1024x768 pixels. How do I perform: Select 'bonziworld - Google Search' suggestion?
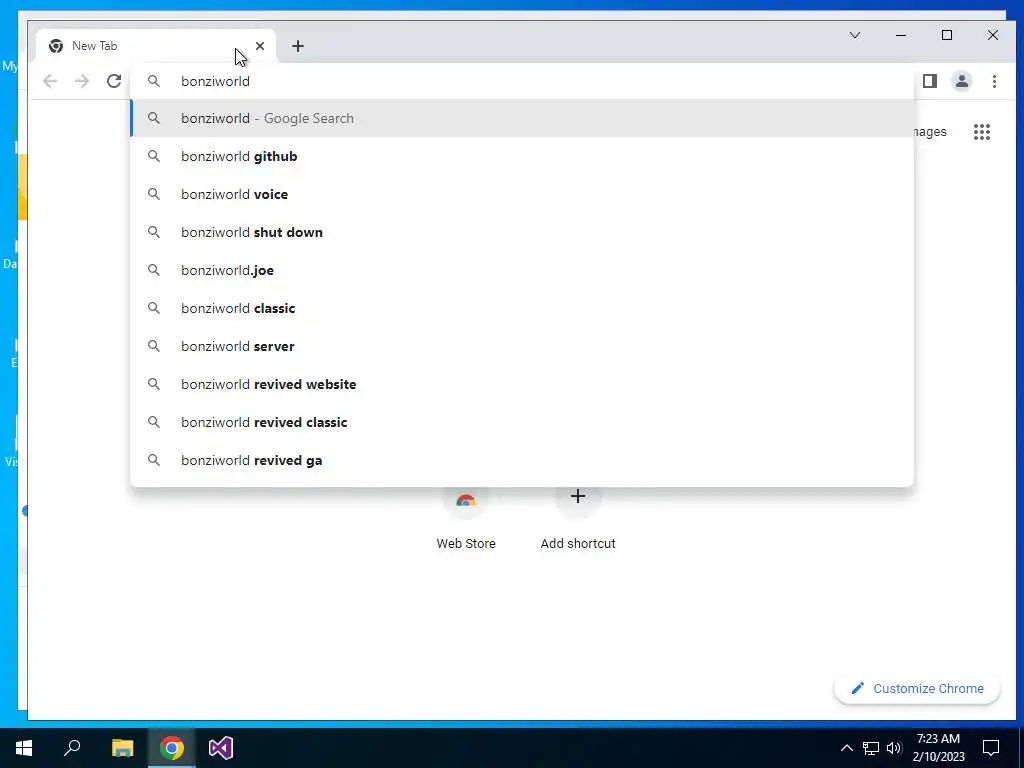click(x=522, y=118)
